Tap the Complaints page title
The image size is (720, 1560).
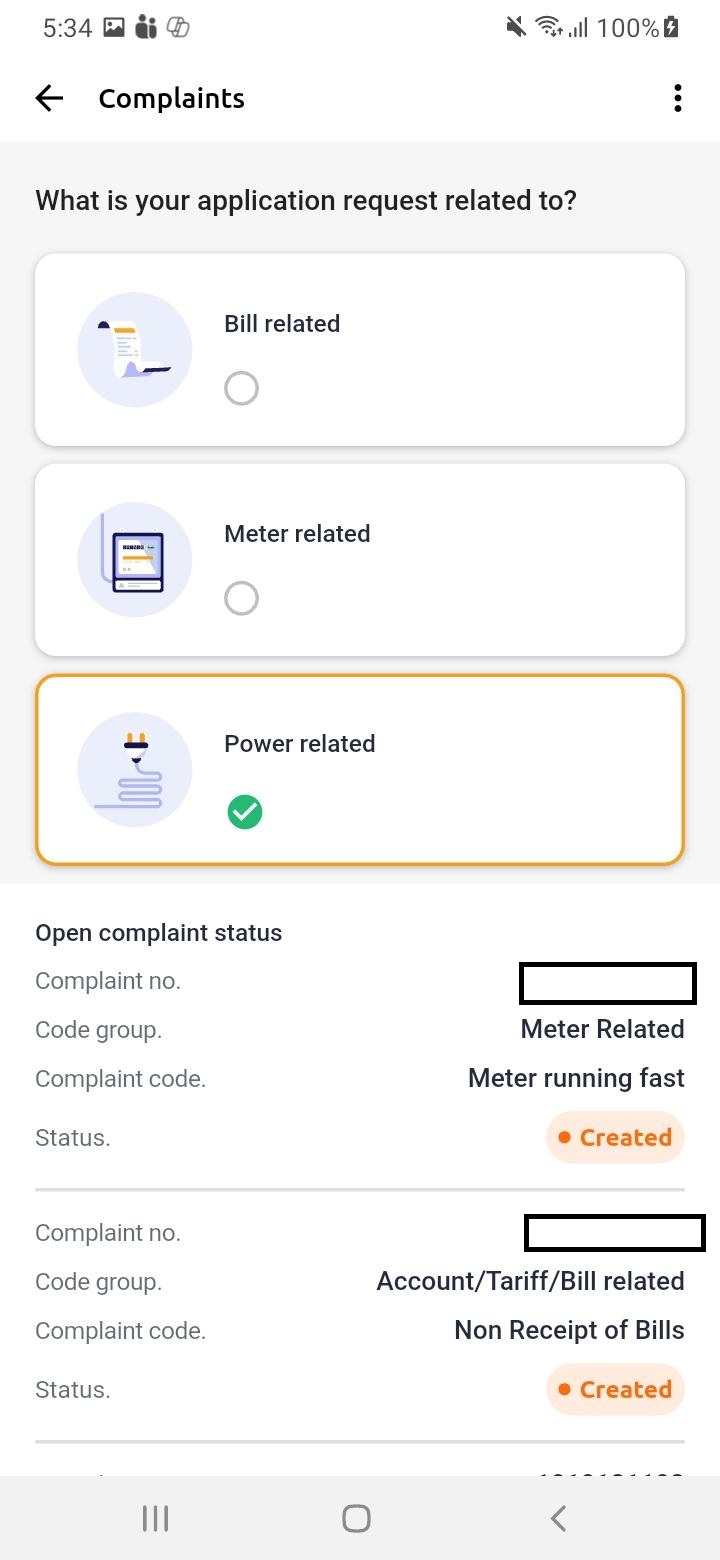[x=172, y=98]
